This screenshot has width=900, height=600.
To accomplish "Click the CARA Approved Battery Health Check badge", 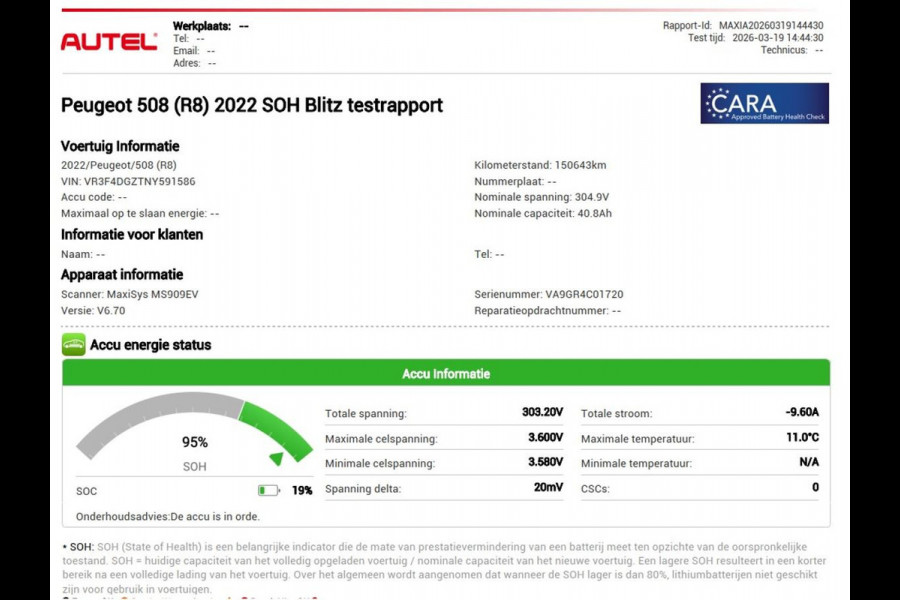I will coord(764,103).
